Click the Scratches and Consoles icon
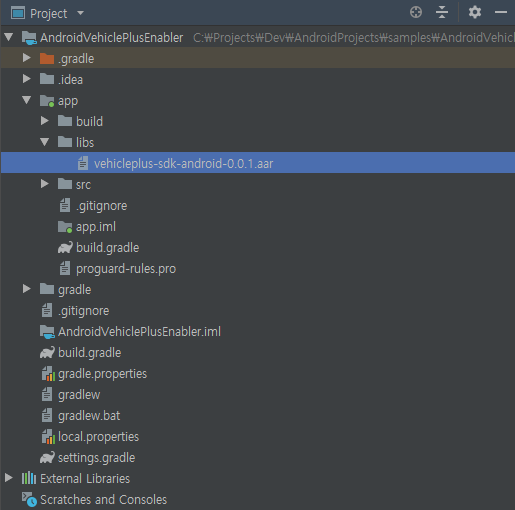The height and width of the screenshot is (510, 515). [x=29, y=499]
